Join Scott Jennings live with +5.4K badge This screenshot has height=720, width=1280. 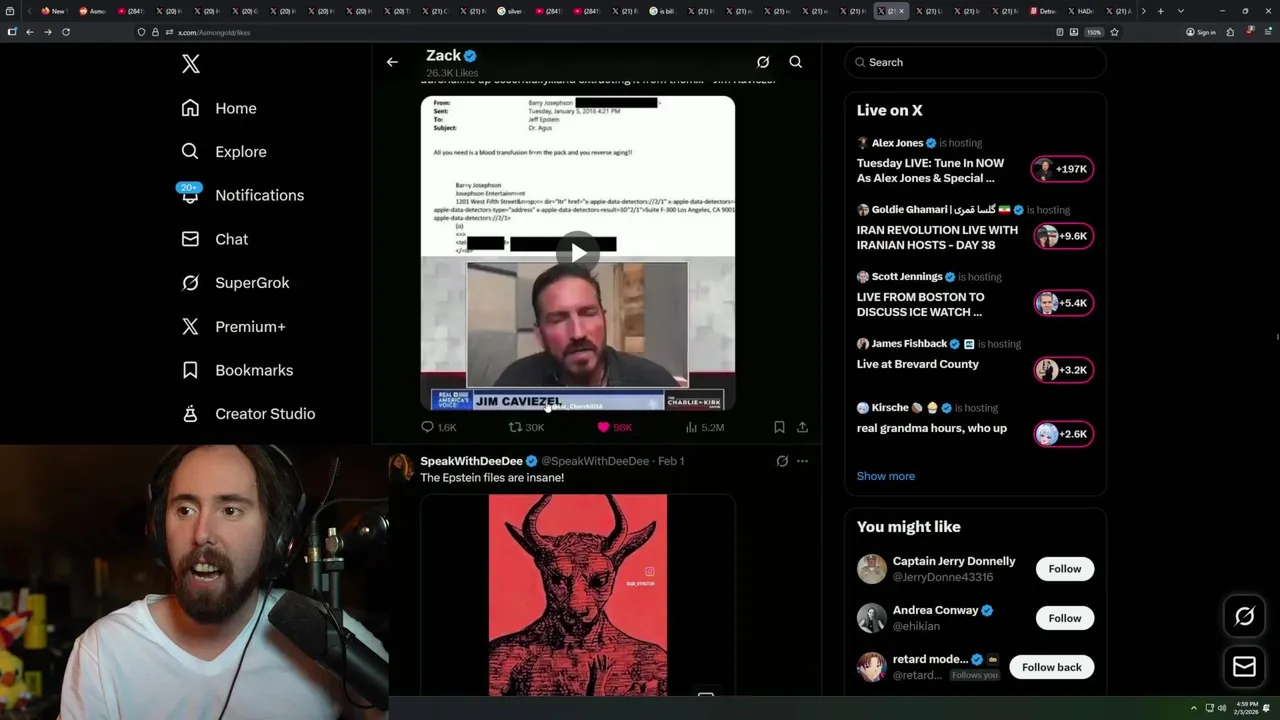[1063, 303]
